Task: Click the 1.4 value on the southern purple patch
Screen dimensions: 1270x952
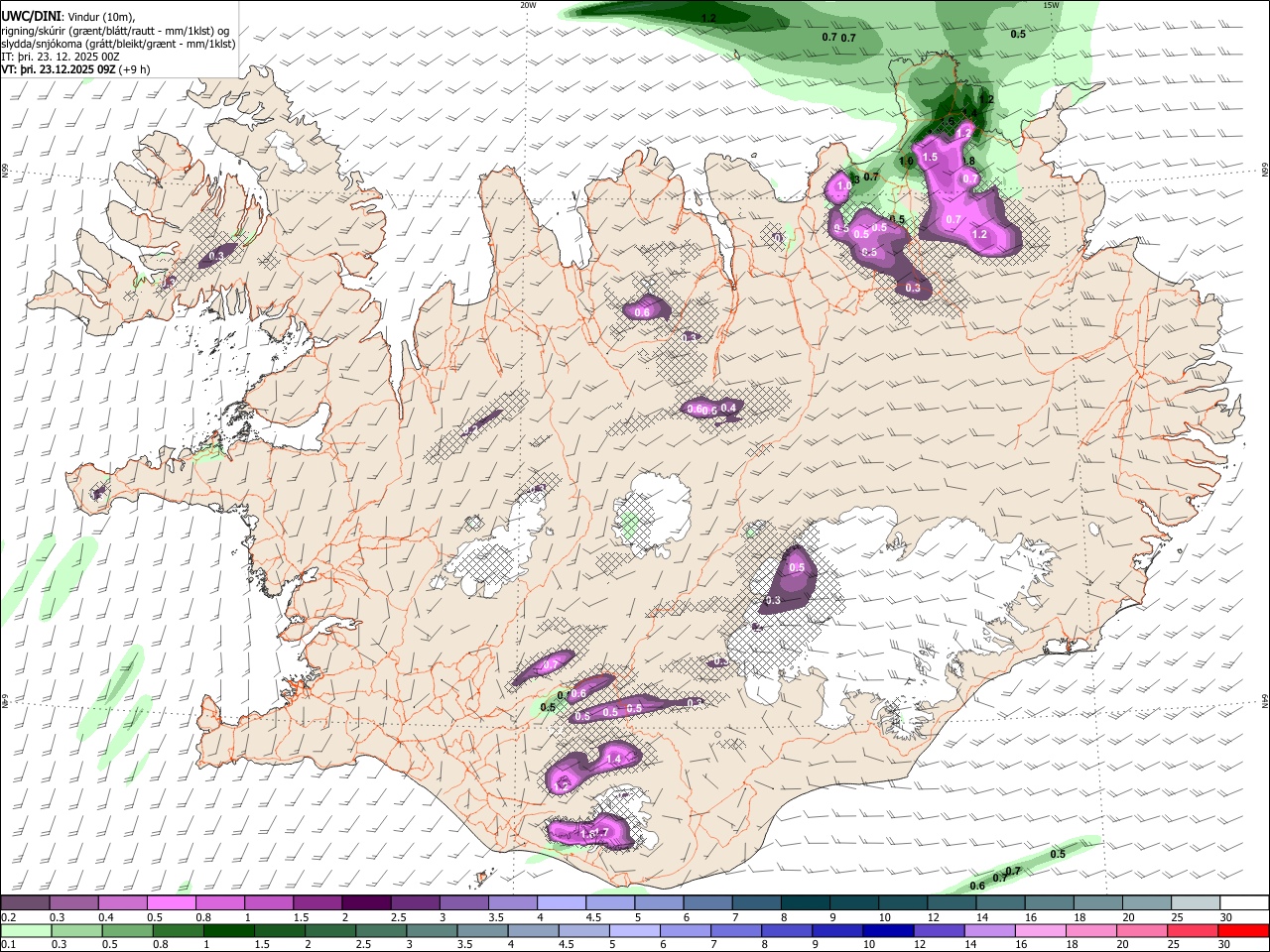Action: pos(613,759)
